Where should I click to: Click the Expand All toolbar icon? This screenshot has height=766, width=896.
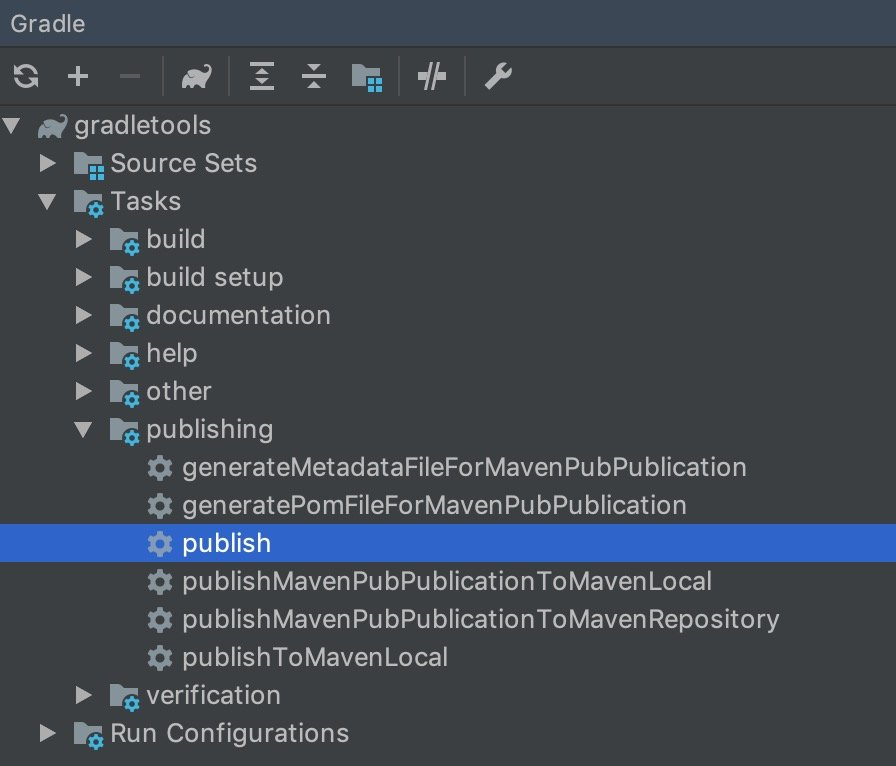[262, 76]
